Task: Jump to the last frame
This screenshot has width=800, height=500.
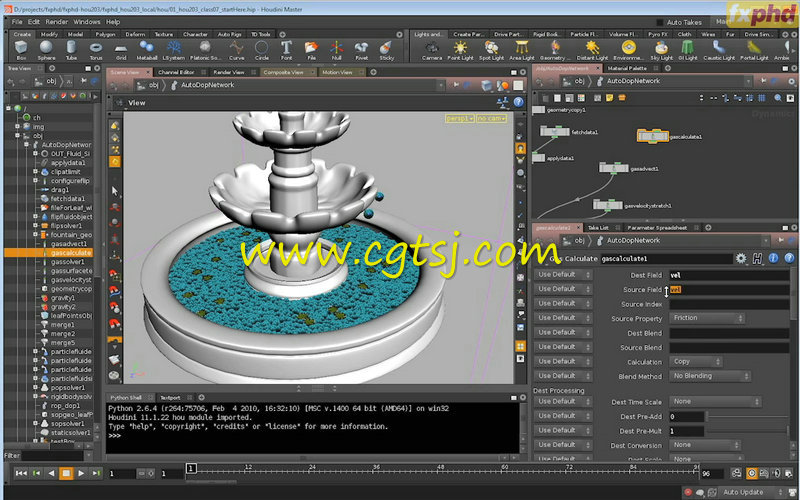Action: coord(96,473)
